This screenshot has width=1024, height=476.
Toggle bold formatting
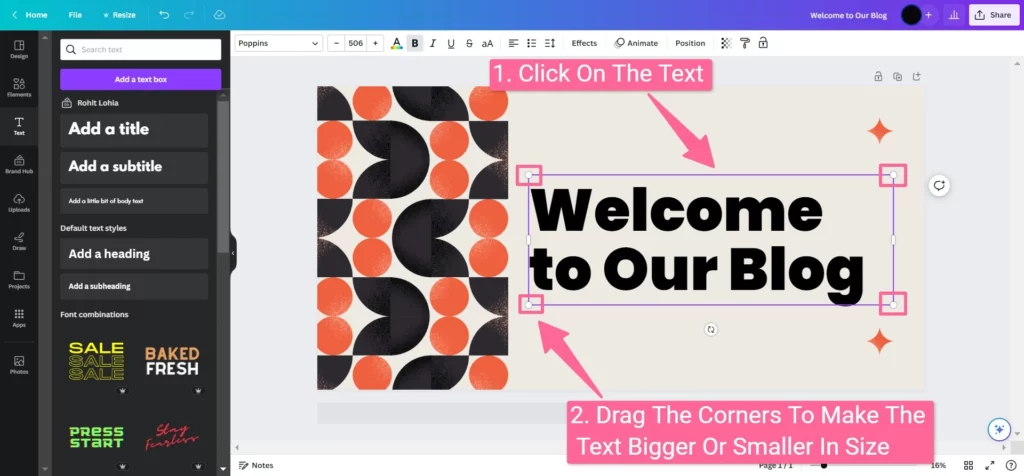click(x=415, y=43)
